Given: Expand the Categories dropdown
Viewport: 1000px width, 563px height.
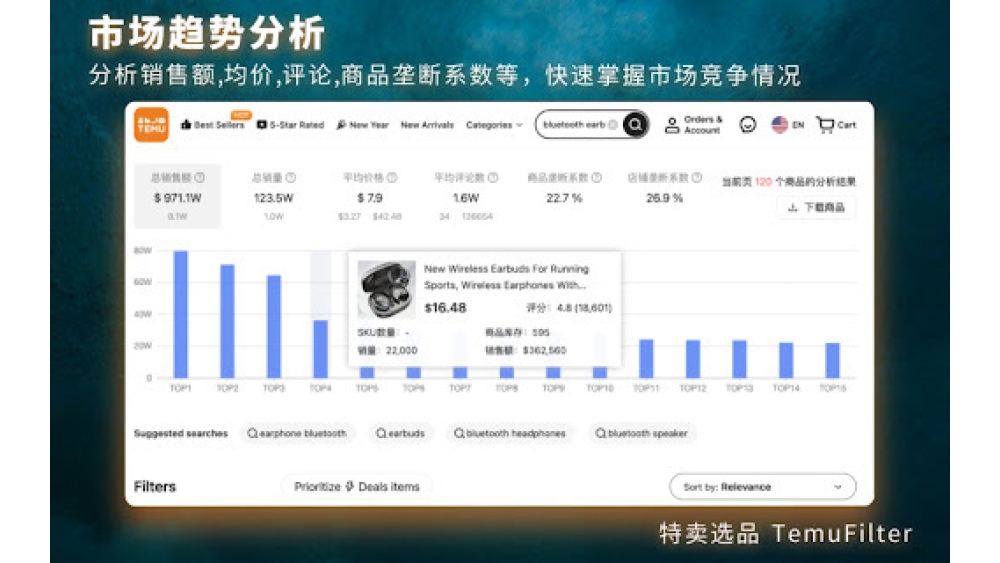Looking at the screenshot, I should (x=494, y=125).
